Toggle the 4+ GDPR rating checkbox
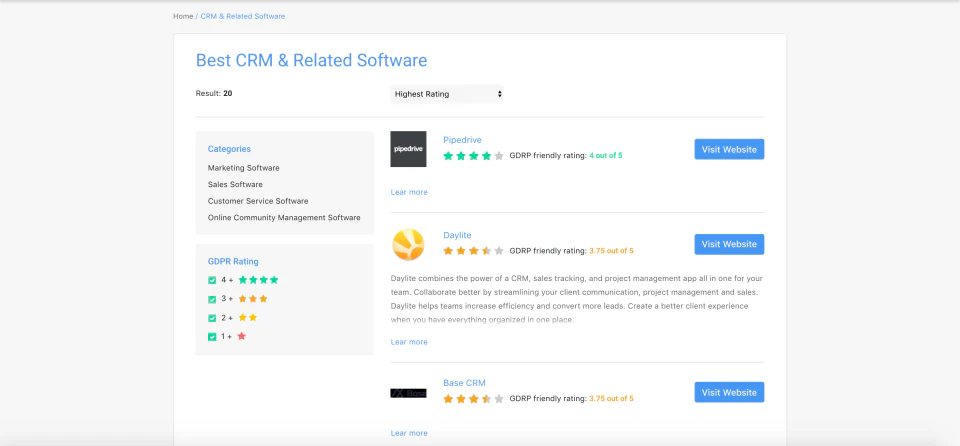 212,281
